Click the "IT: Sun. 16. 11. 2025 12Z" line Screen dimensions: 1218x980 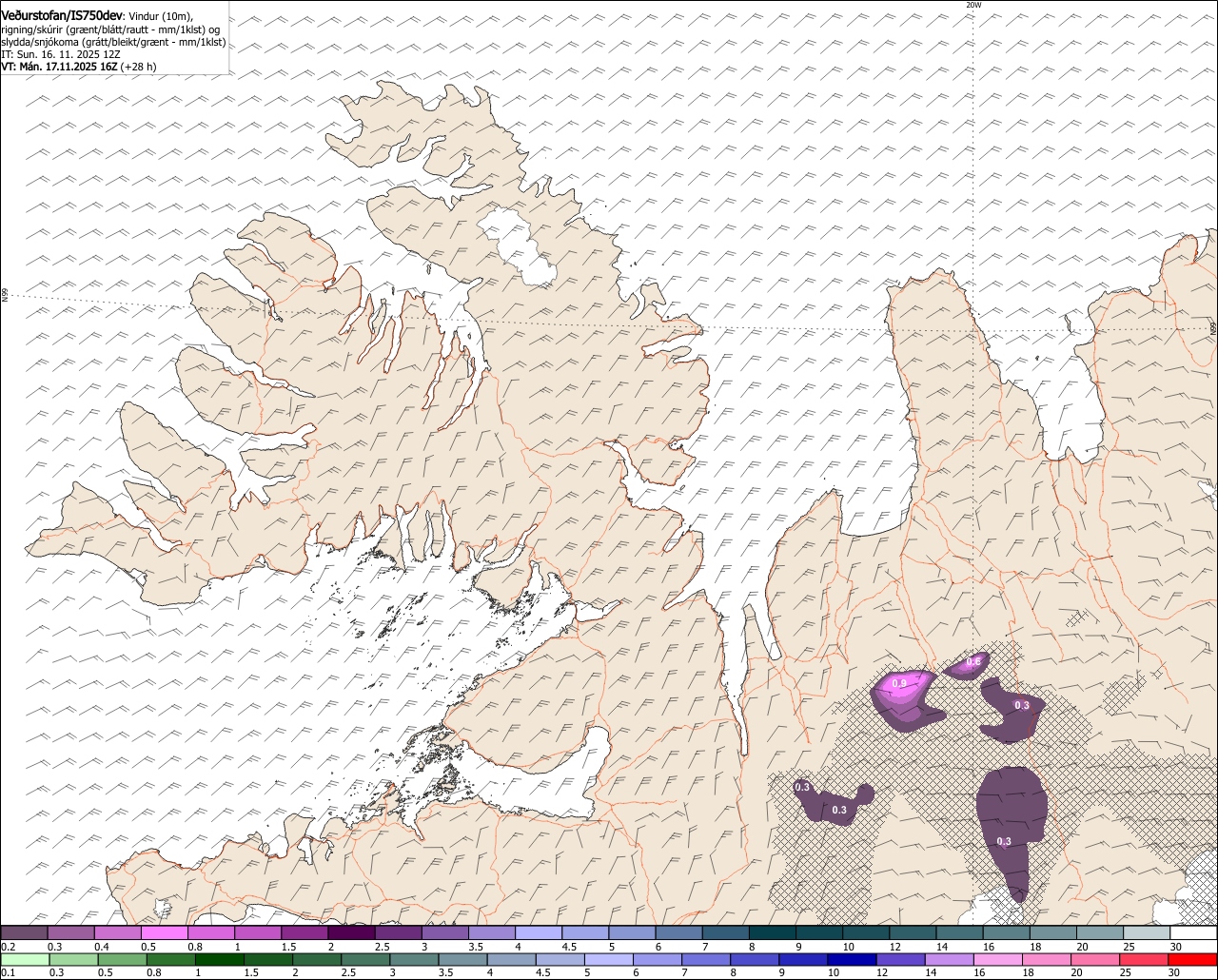(61, 54)
